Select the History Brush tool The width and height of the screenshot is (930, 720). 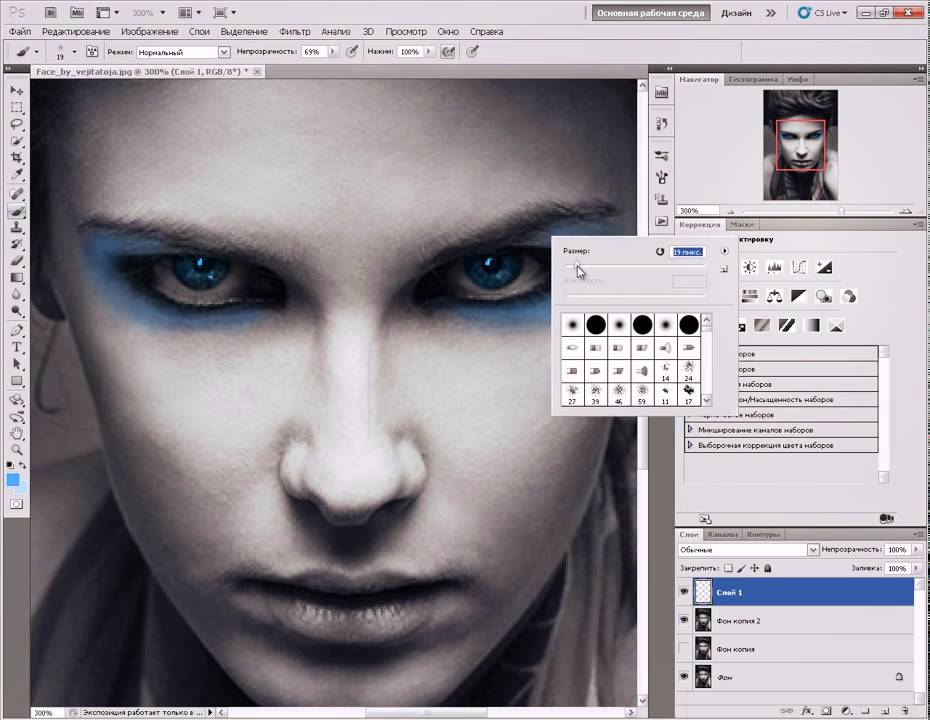click(17, 244)
